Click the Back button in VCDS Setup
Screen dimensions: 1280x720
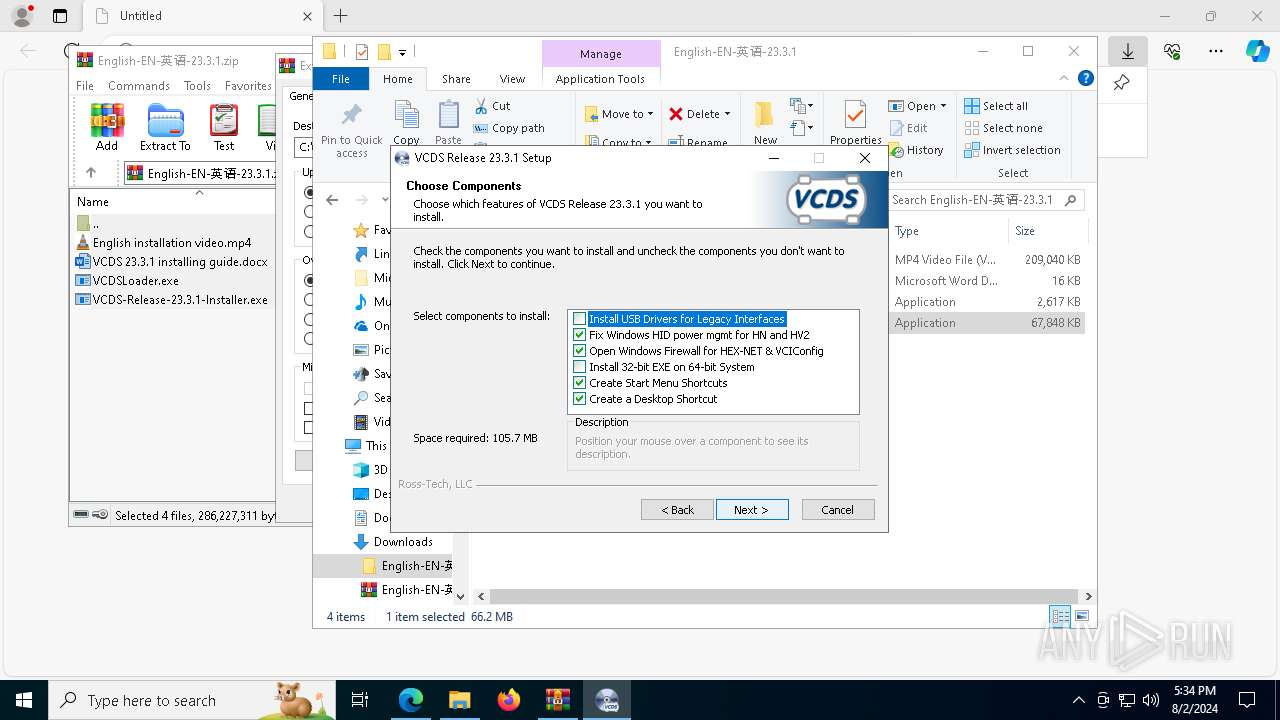click(x=677, y=510)
